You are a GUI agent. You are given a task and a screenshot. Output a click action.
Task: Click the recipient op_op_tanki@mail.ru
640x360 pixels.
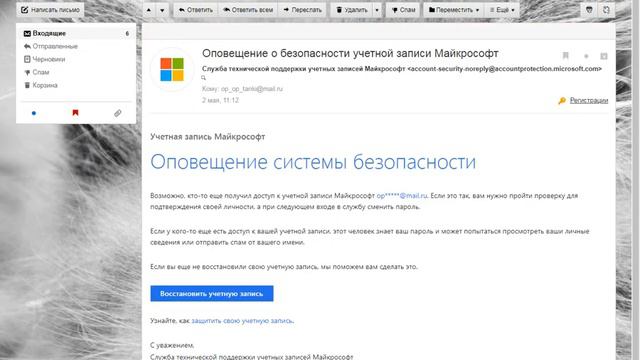(252, 89)
